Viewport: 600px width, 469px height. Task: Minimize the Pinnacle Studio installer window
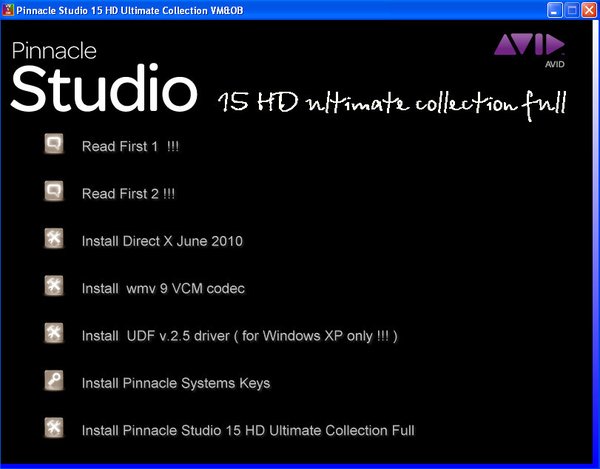coord(554,10)
